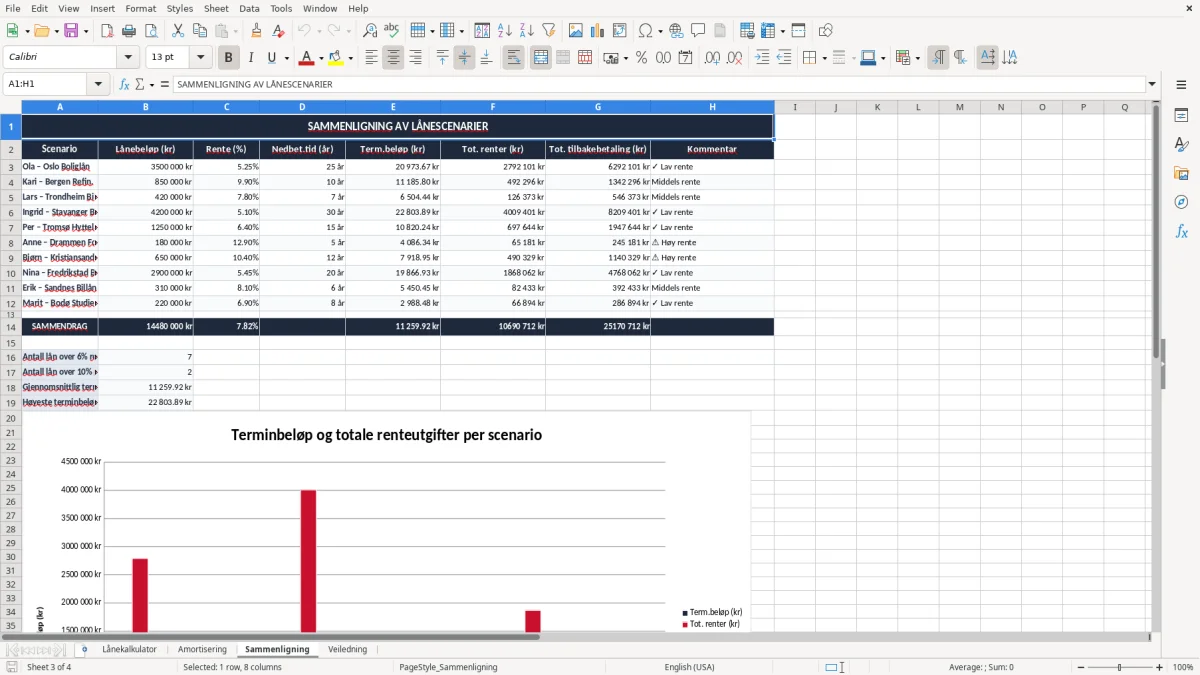Toggle Merge and Center Cells

541,58
